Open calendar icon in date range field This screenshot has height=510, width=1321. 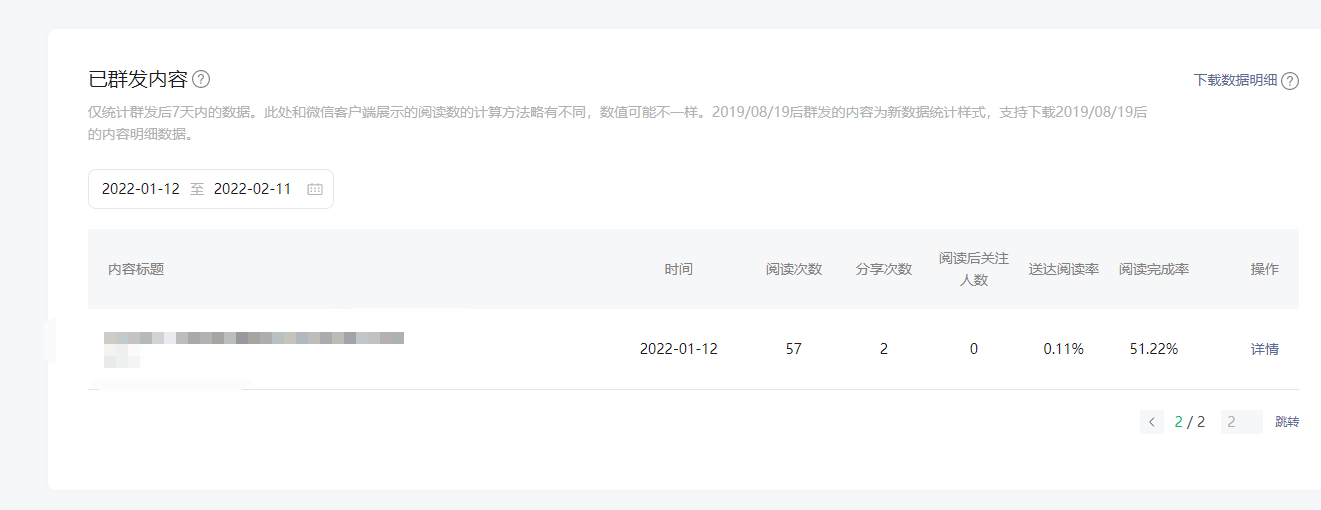click(315, 189)
